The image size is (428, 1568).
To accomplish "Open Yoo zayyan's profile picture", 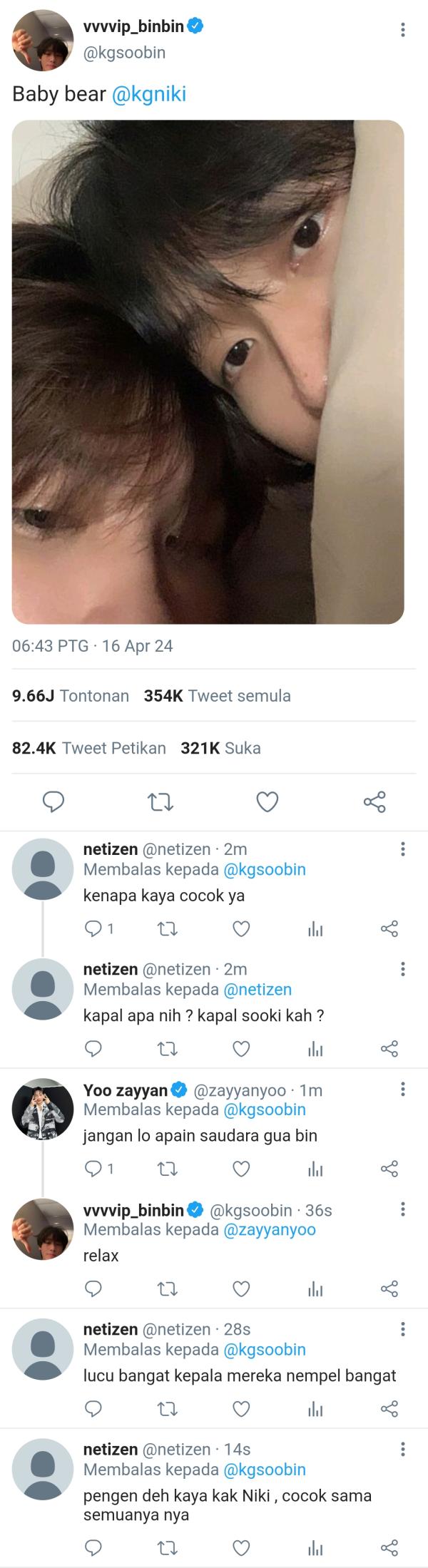I will (43, 1109).
